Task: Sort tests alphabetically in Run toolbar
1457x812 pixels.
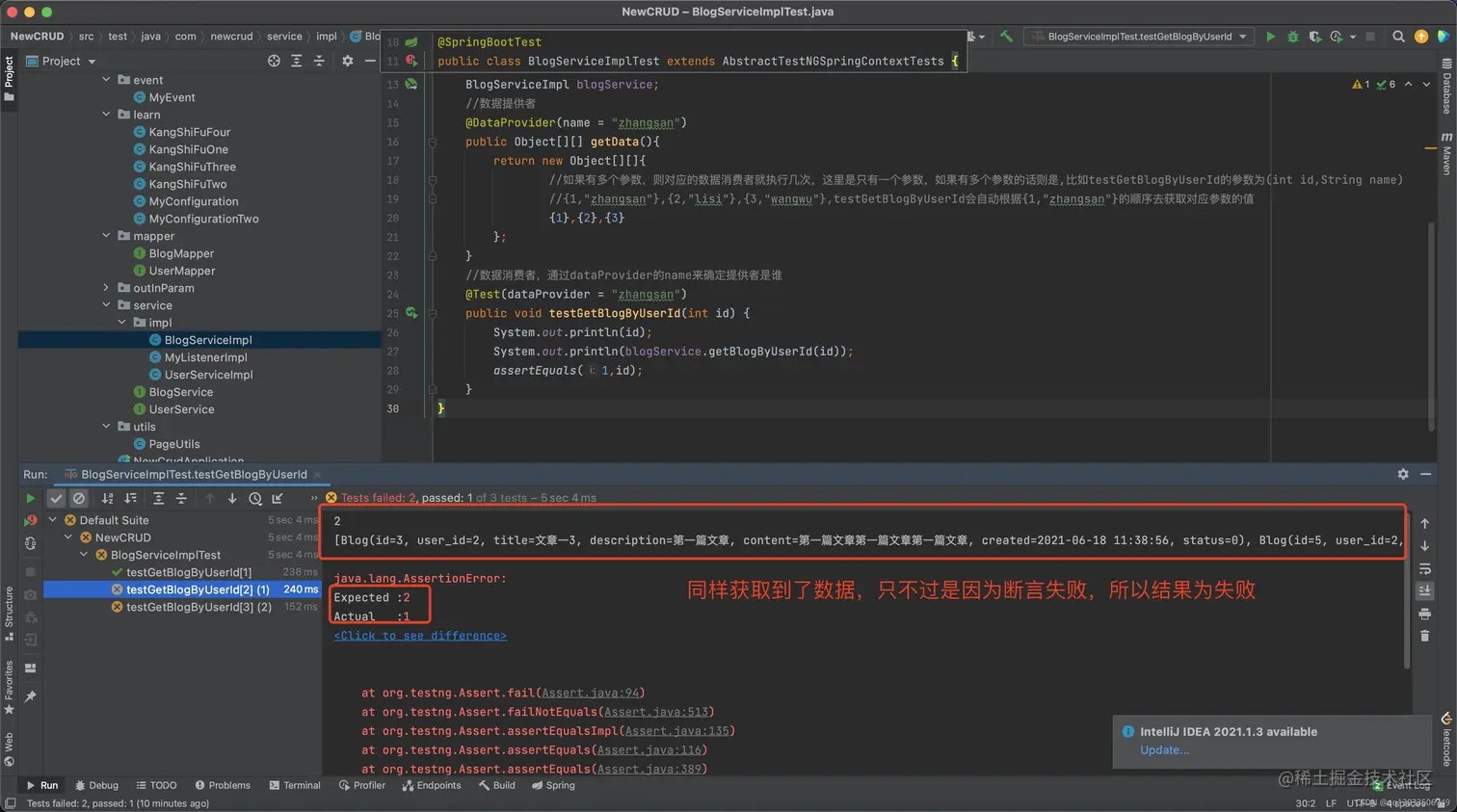Action: (x=107, y=498)
